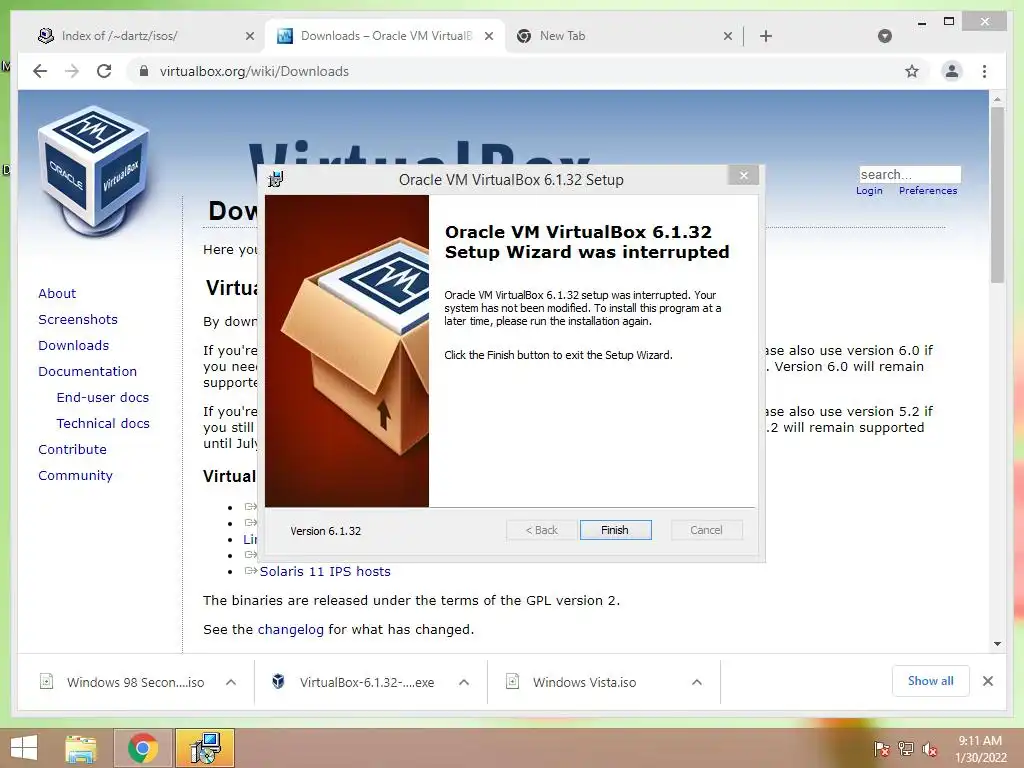This screenshot has height=768, width=1024.
Task: Expand options for VirtualBox-6.1.32 exe download
Action: 464,682
